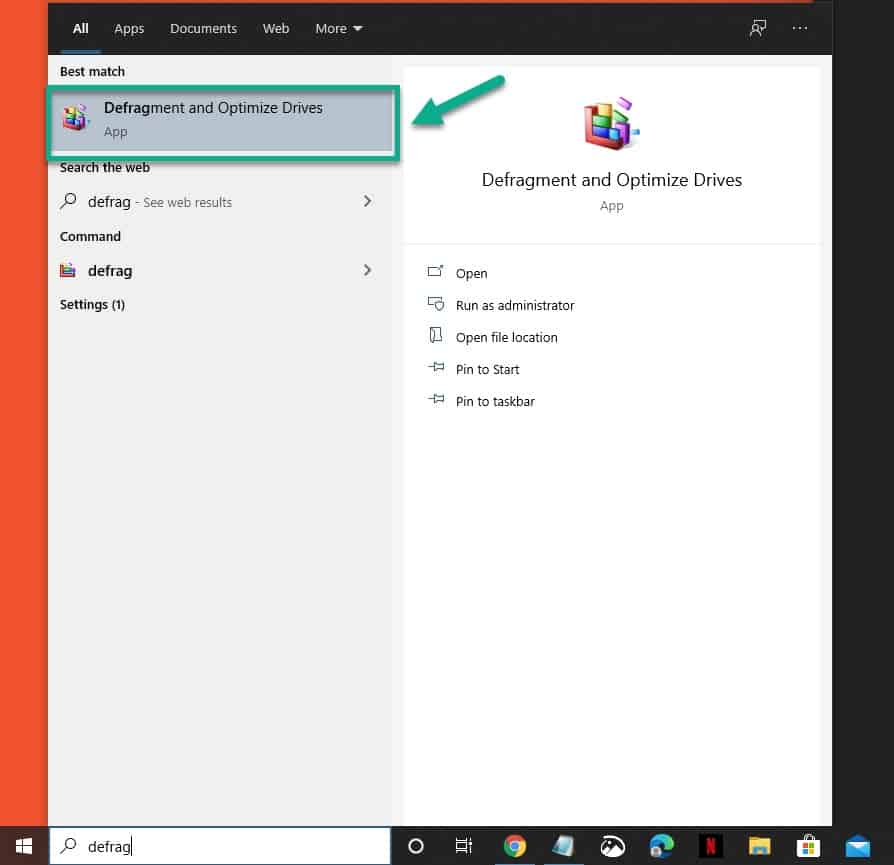The width and height of the screenshot is (894, 865).
Task: Switch to the Apps tab
Action: pos(129,29)
